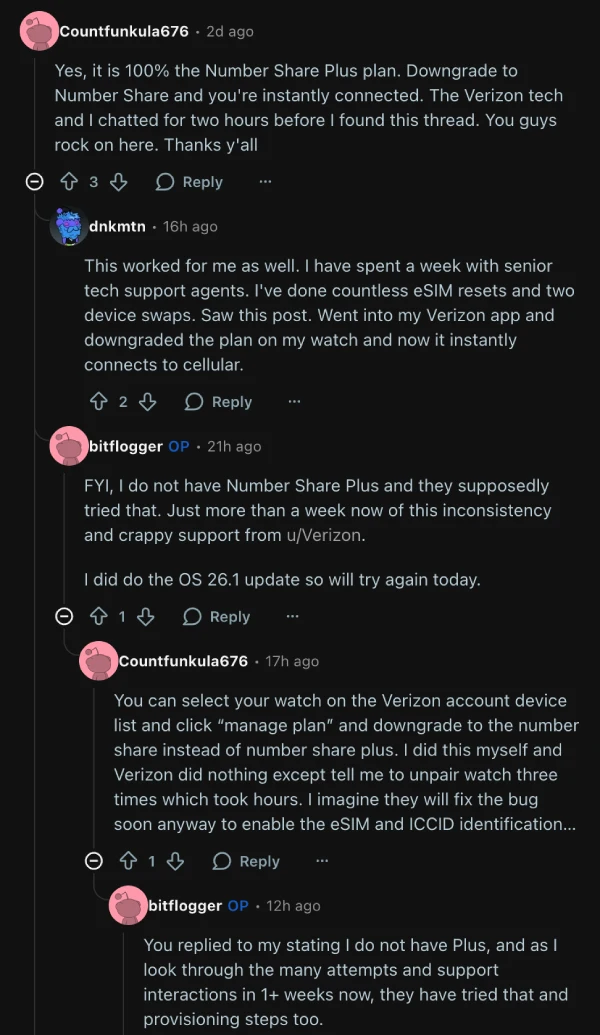The height and width of the screenshot is (1035, 600).
Task: Open more options on Countfunkula676's top comment
Action: [x=265, y=182]
